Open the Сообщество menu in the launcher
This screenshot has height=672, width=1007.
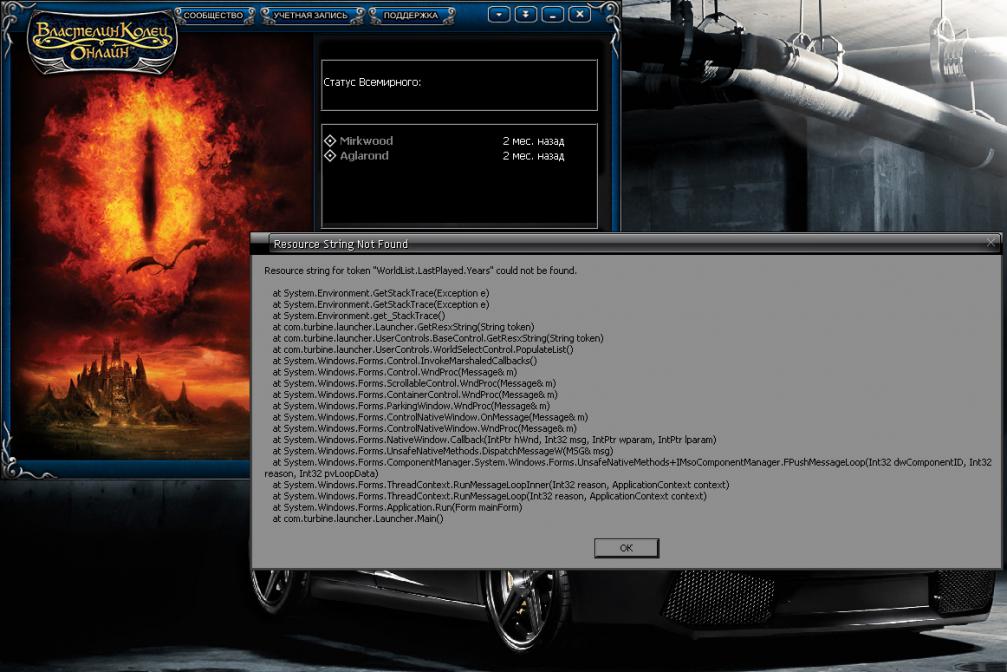click(215, 15)
